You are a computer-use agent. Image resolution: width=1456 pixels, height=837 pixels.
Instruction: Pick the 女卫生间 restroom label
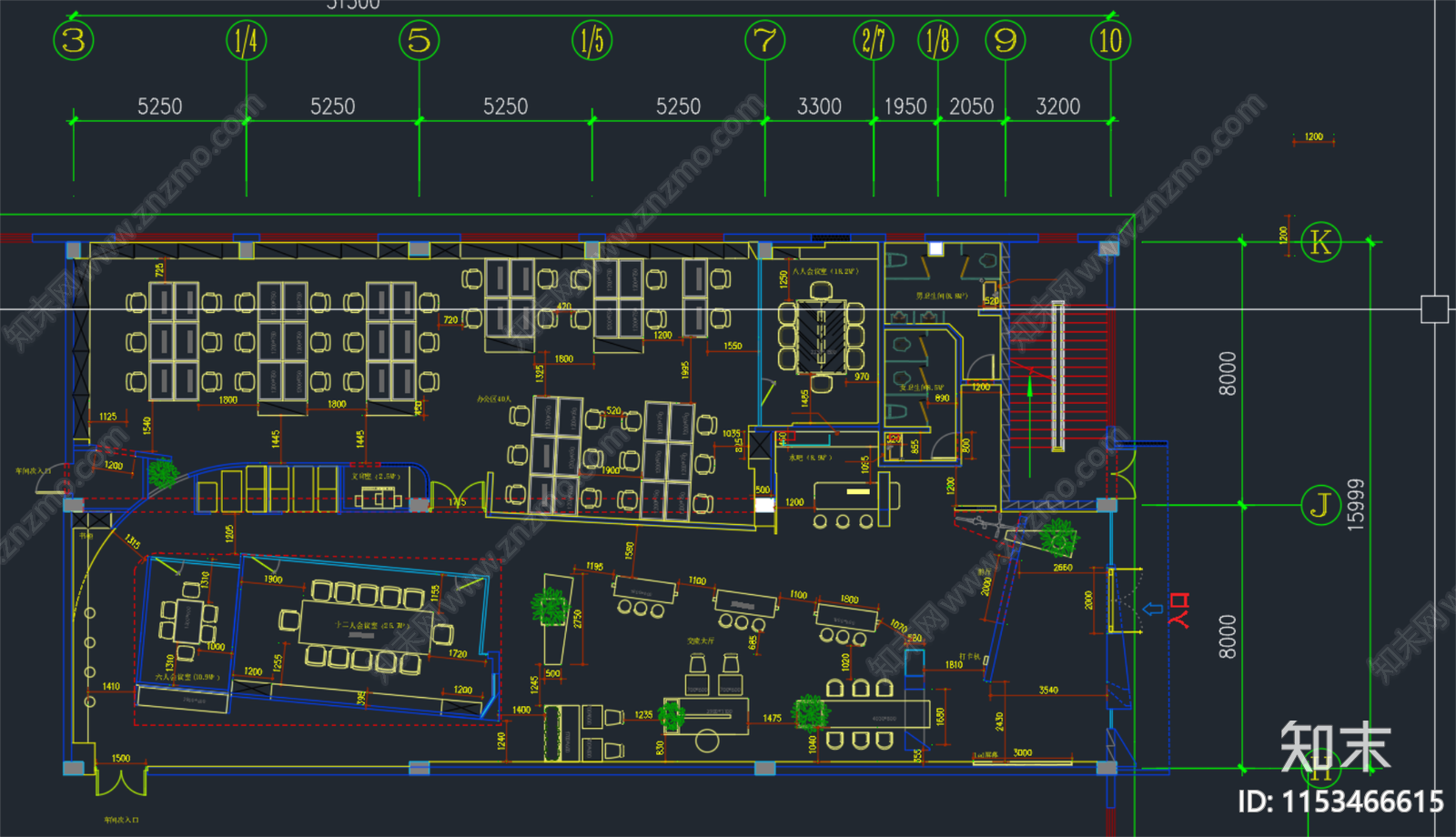(921, 388)
